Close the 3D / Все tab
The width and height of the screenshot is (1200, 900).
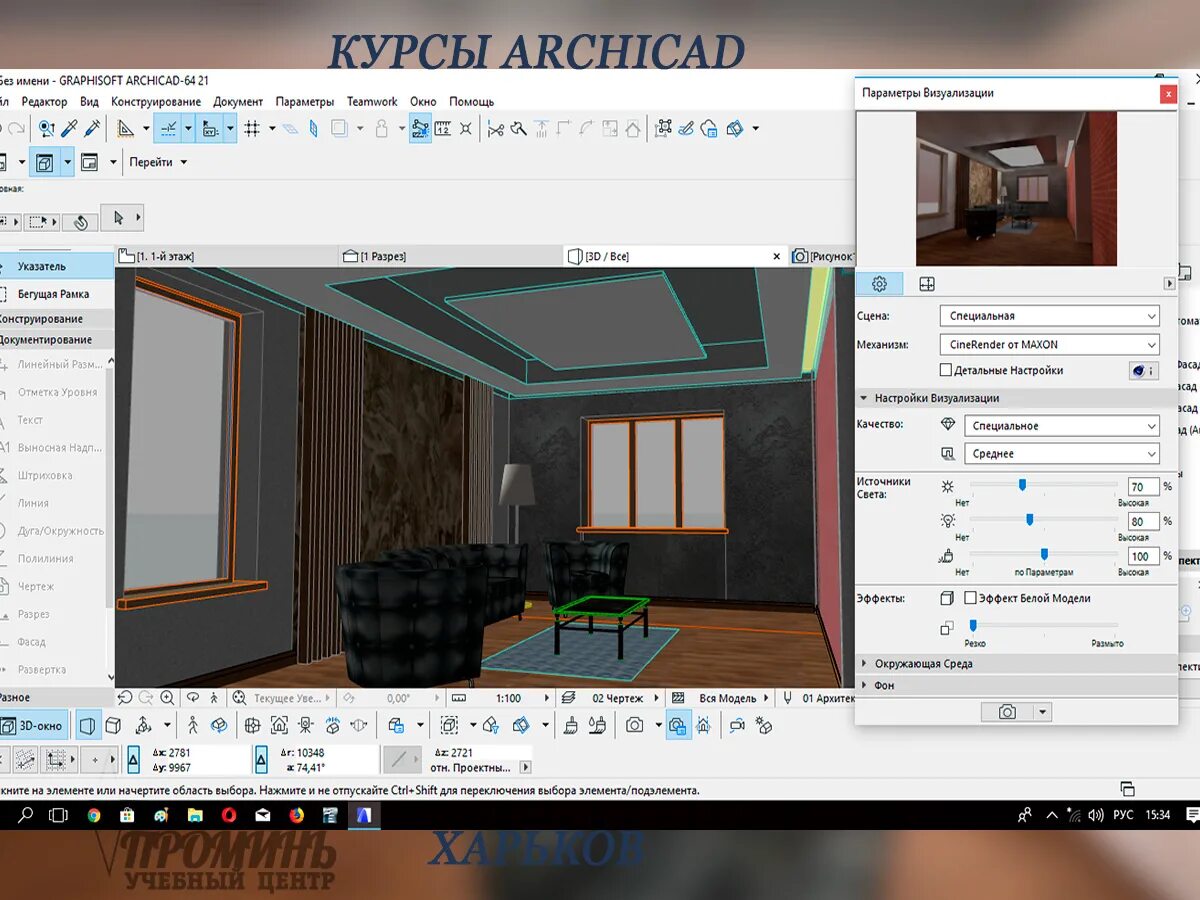pos(777,257)
